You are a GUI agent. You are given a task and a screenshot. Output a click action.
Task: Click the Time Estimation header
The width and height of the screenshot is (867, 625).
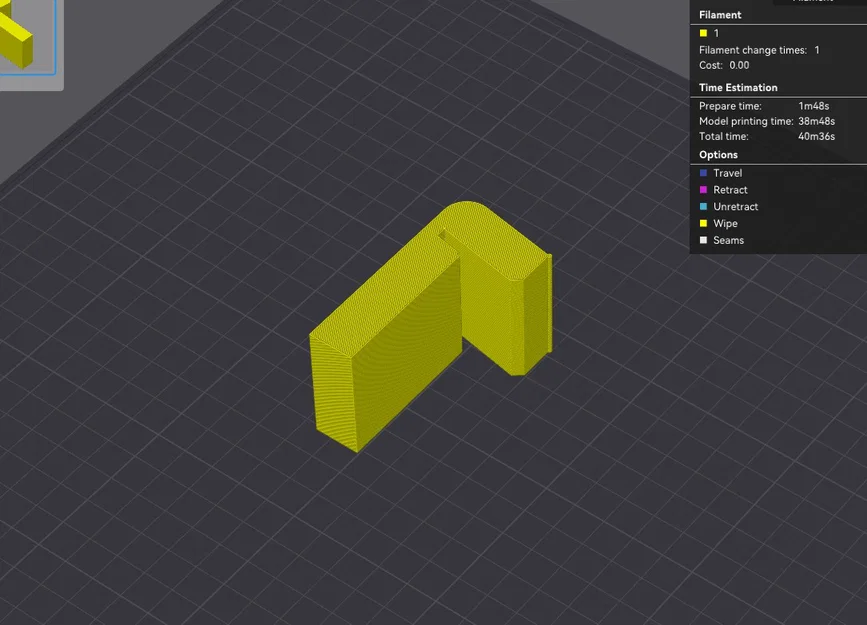click(x=738, y=87)
